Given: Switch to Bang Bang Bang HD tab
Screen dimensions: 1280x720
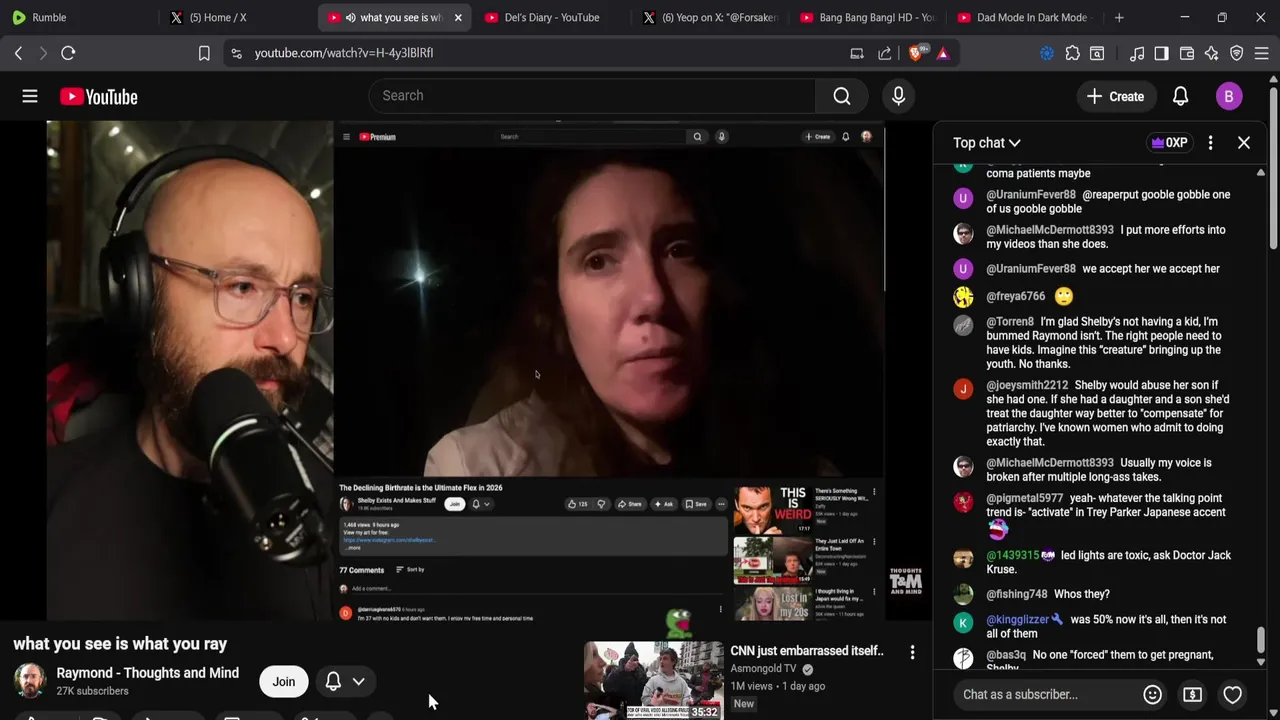Looking at the screenshot, I should pyautogui.click(x=866, y=17).
